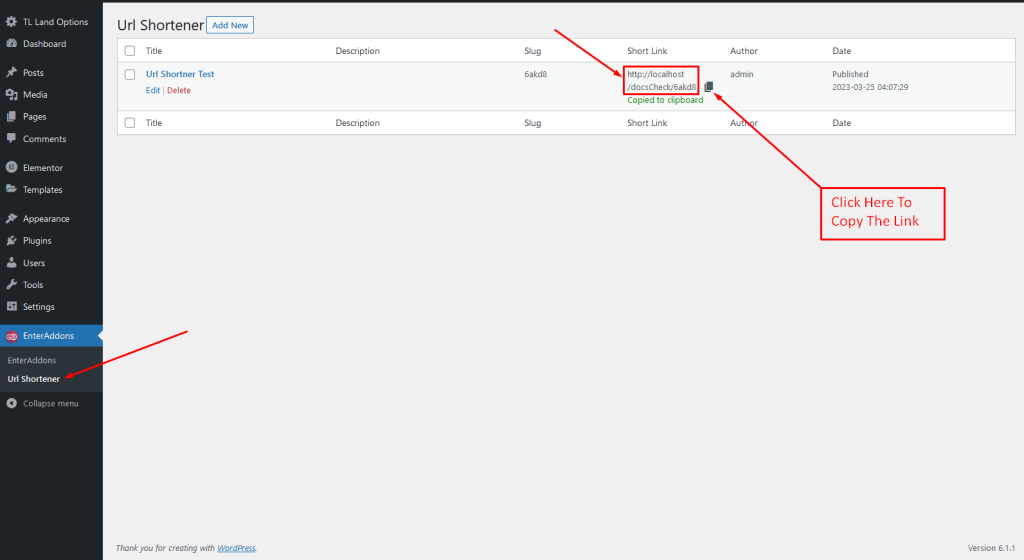Click the Short Link header in top row

tap(647, 51)
